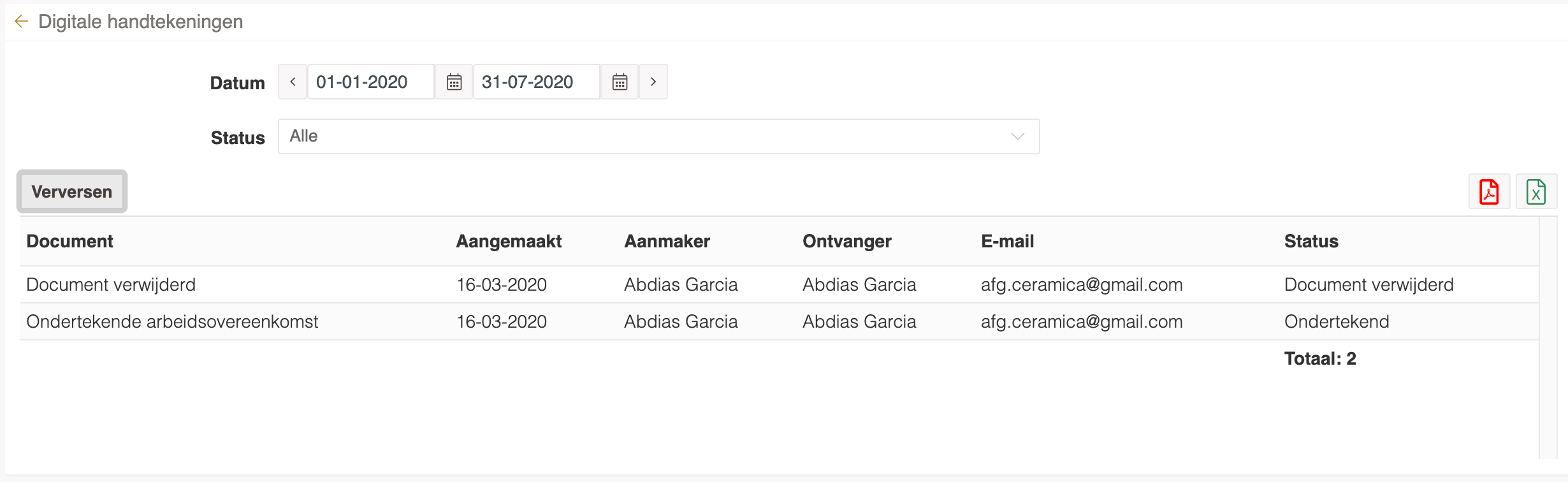Edit the end date field 31-07-2020
Screen dimensions: 1568x482
[x=537, y=82]
